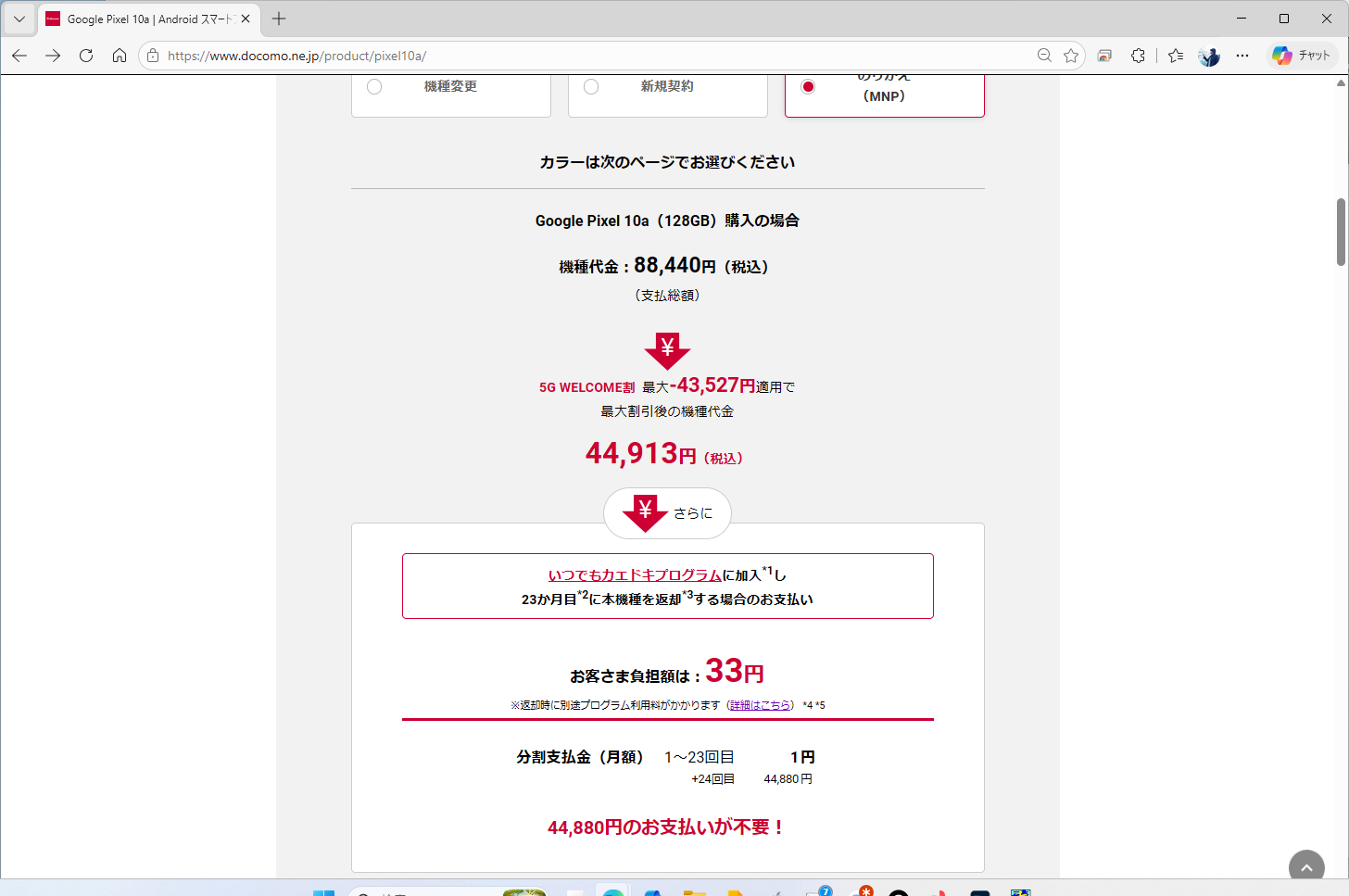The height and width of the screenshot is (896, 1349).
Task: Click 5G WELCOME割 discount label
Action: (587, 387)
